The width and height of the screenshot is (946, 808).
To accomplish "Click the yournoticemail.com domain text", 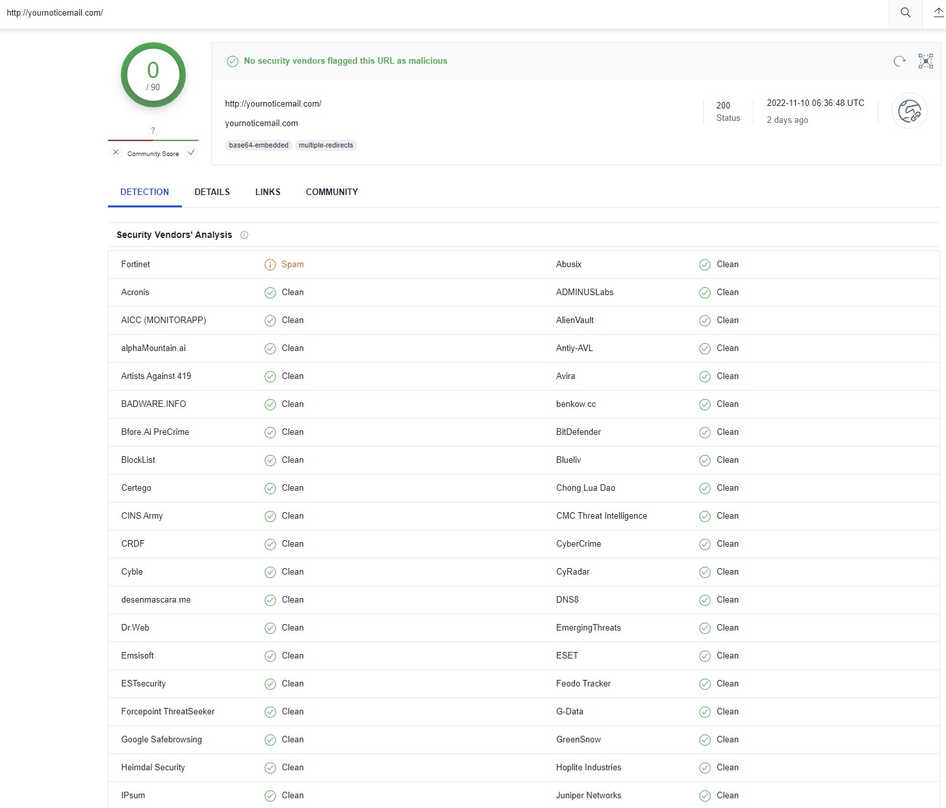I will pyautogui.click(x=261, y=123).
